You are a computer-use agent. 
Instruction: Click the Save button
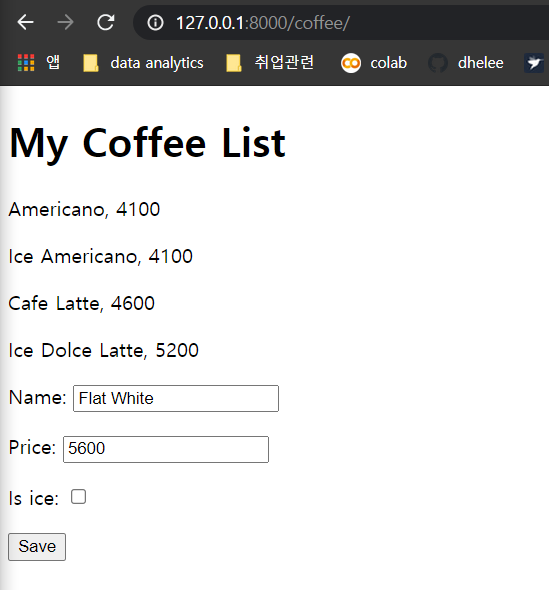37,547
